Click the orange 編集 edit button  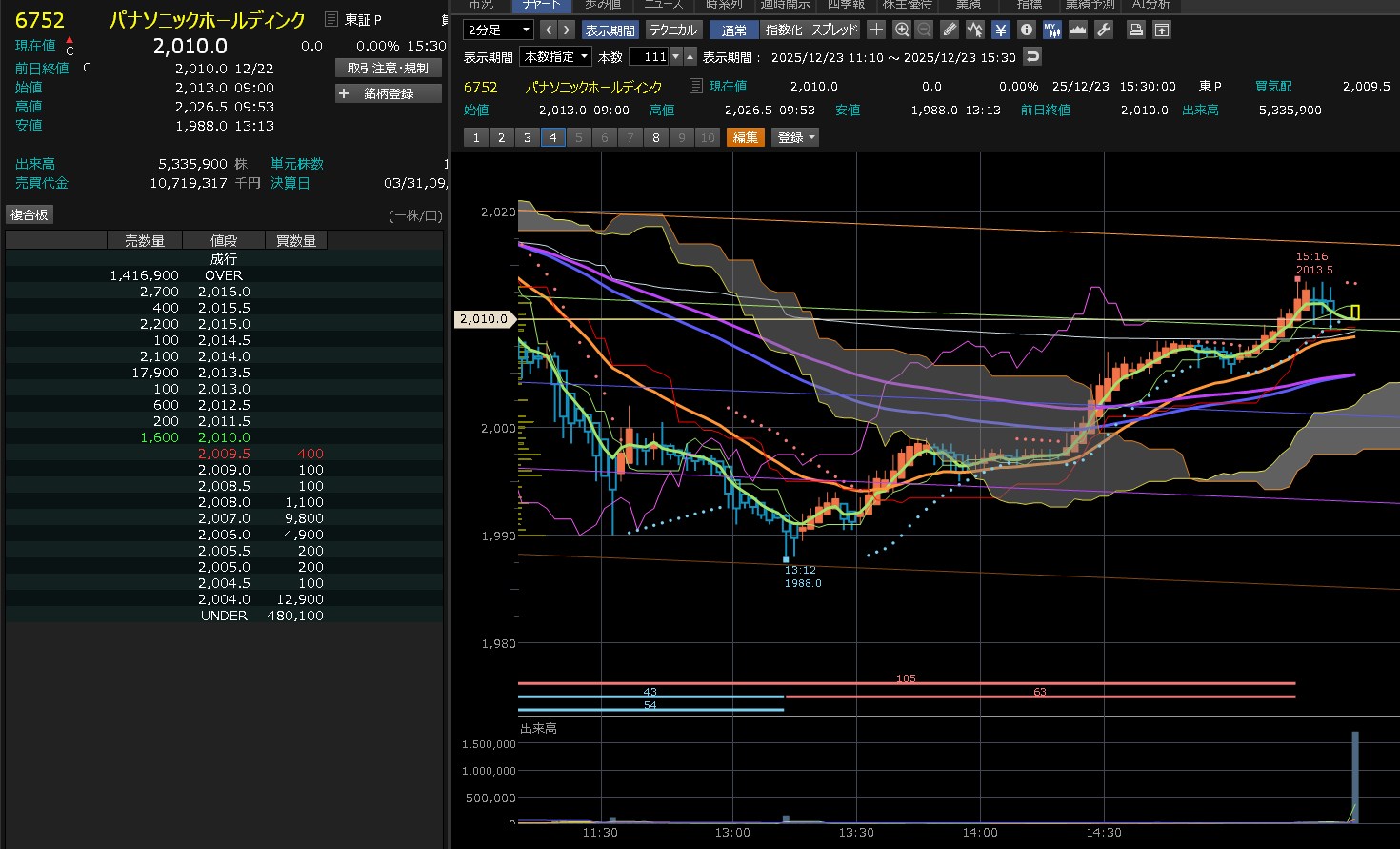tap(745, 137)
